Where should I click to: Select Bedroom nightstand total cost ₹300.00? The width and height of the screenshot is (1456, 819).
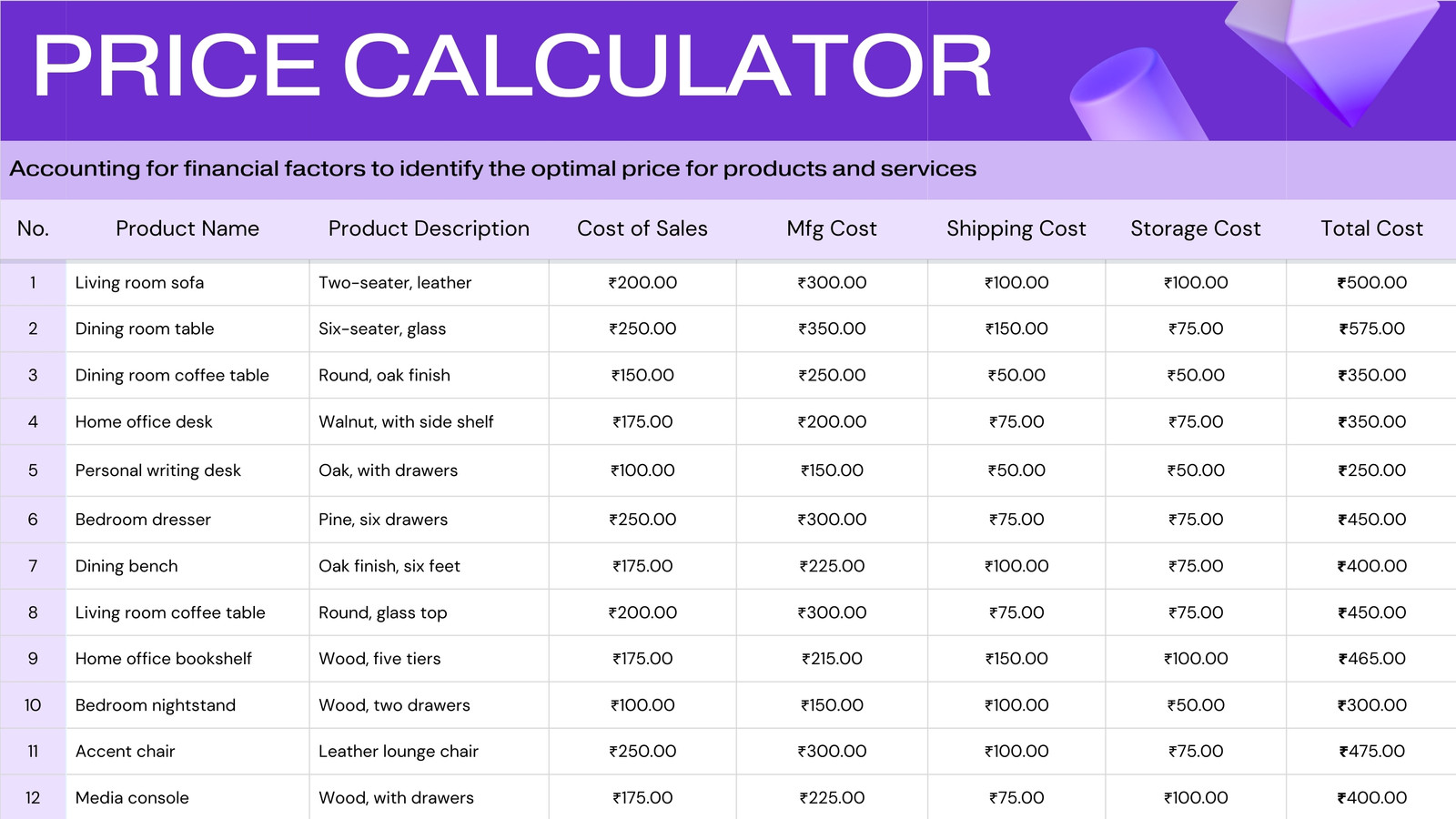click(x=1371, y=705)
